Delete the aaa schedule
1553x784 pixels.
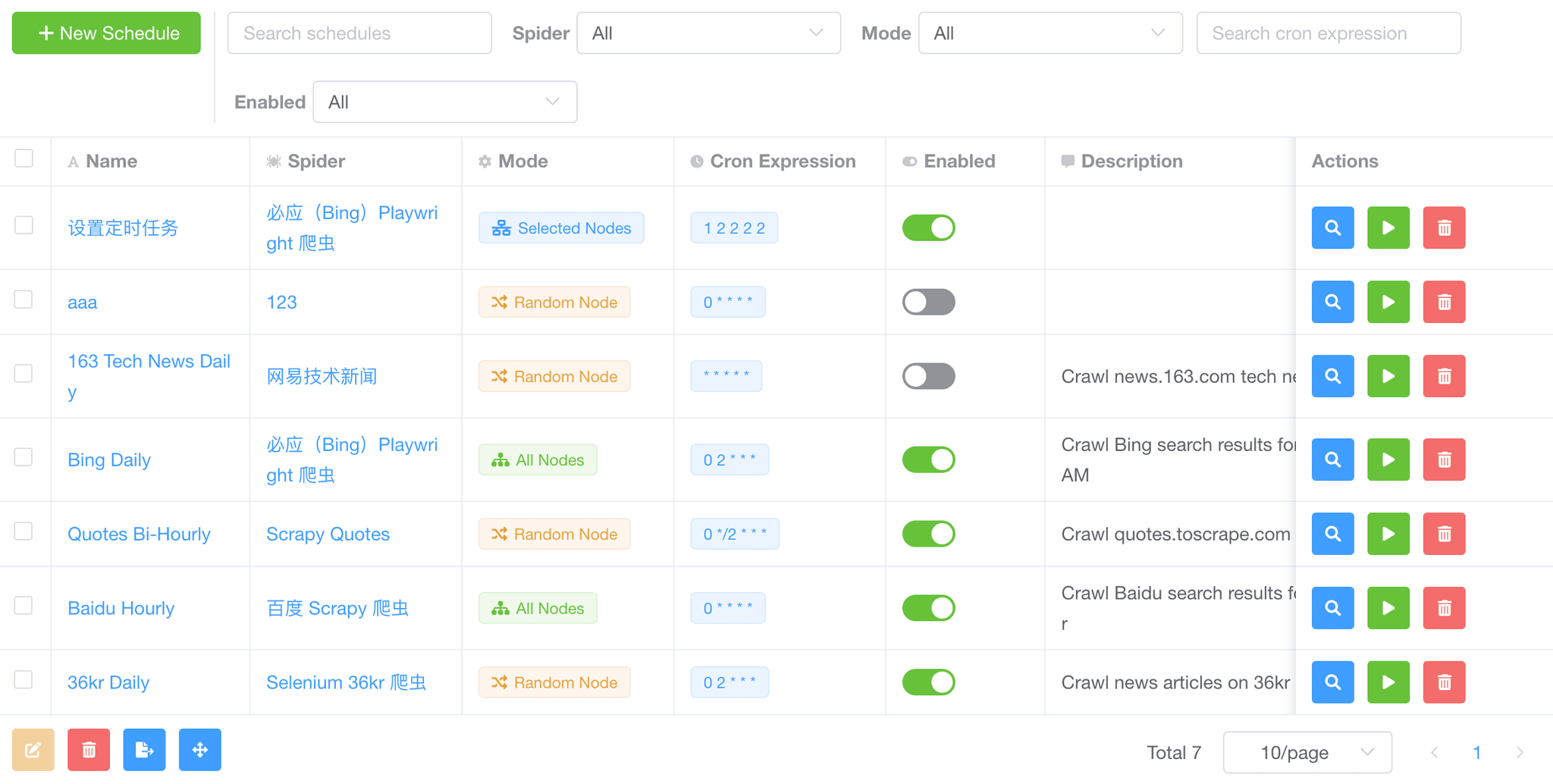(x=1443, y=302)
